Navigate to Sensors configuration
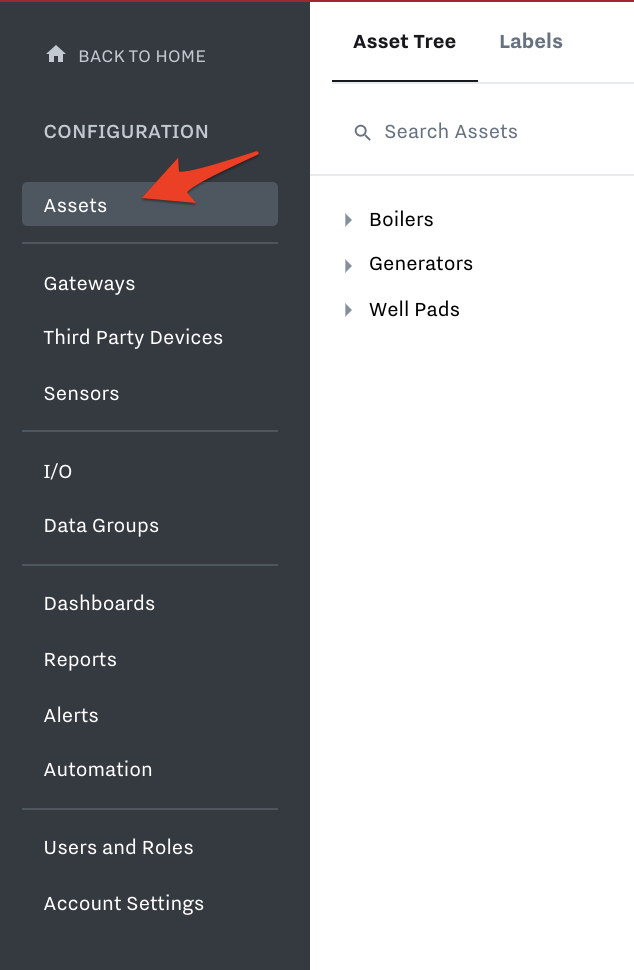 point(81,393)
